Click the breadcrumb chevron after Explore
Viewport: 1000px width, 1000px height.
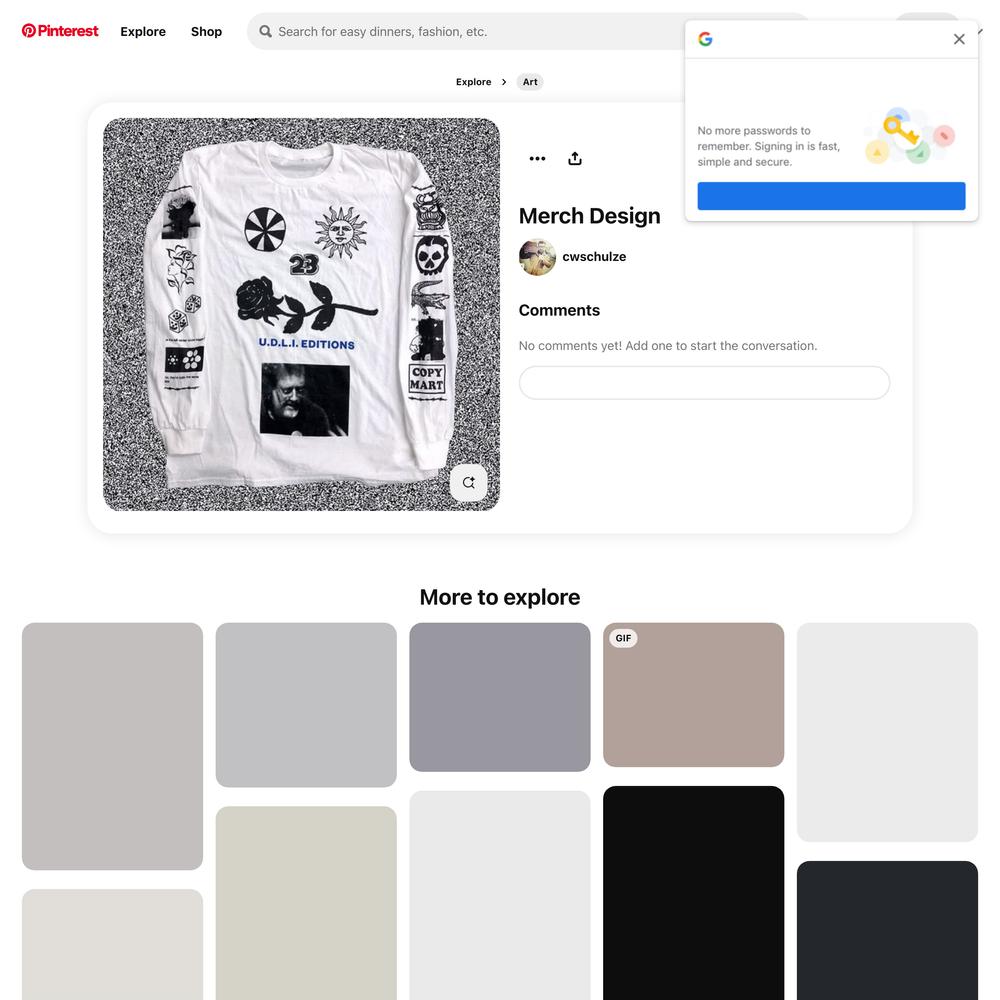click(504, 82)
